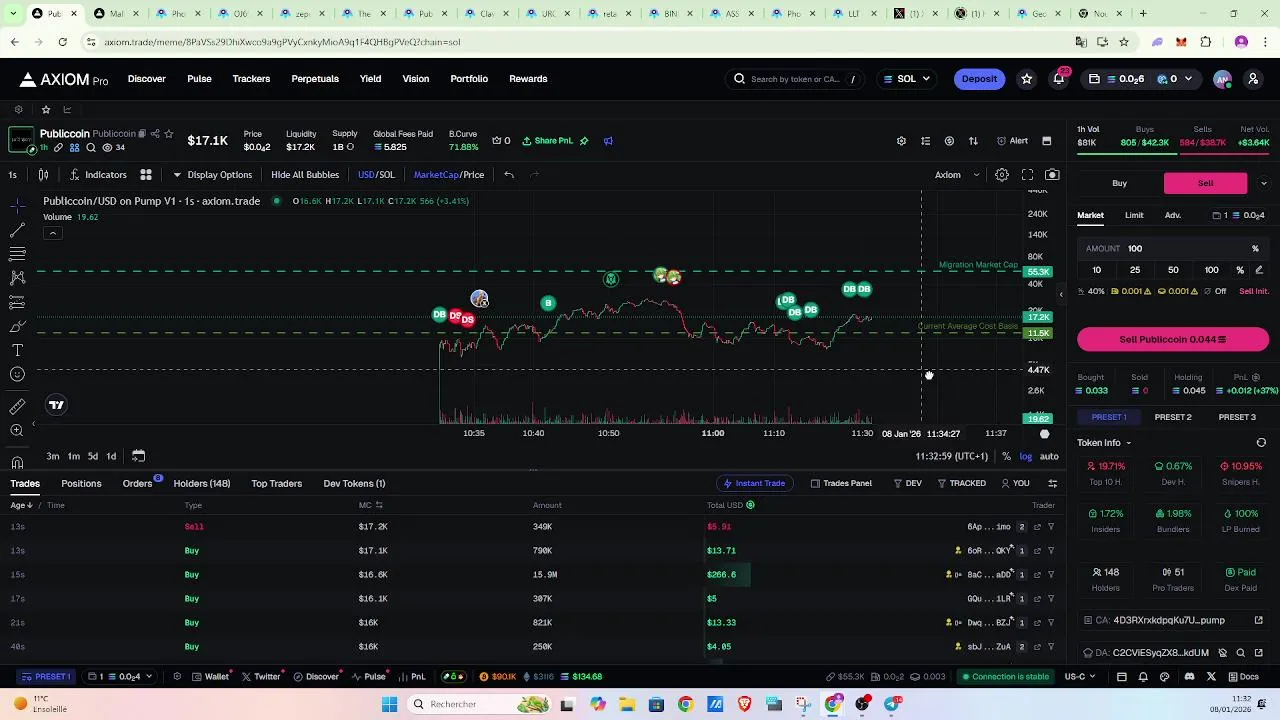
Task: Open the dropdown arrow beside Sell button
Action: (1263, 183)
